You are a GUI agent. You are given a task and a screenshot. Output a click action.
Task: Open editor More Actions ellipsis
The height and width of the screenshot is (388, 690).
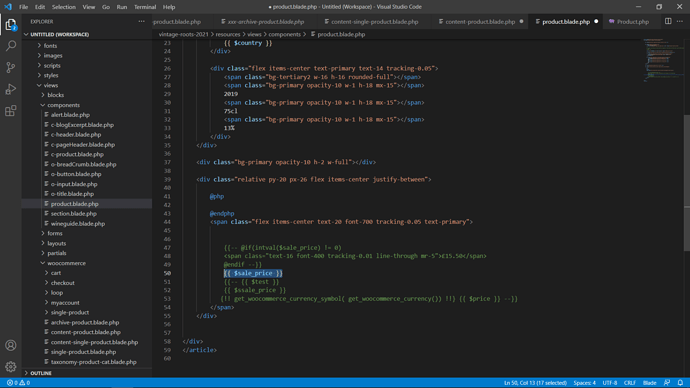(679, 21)
